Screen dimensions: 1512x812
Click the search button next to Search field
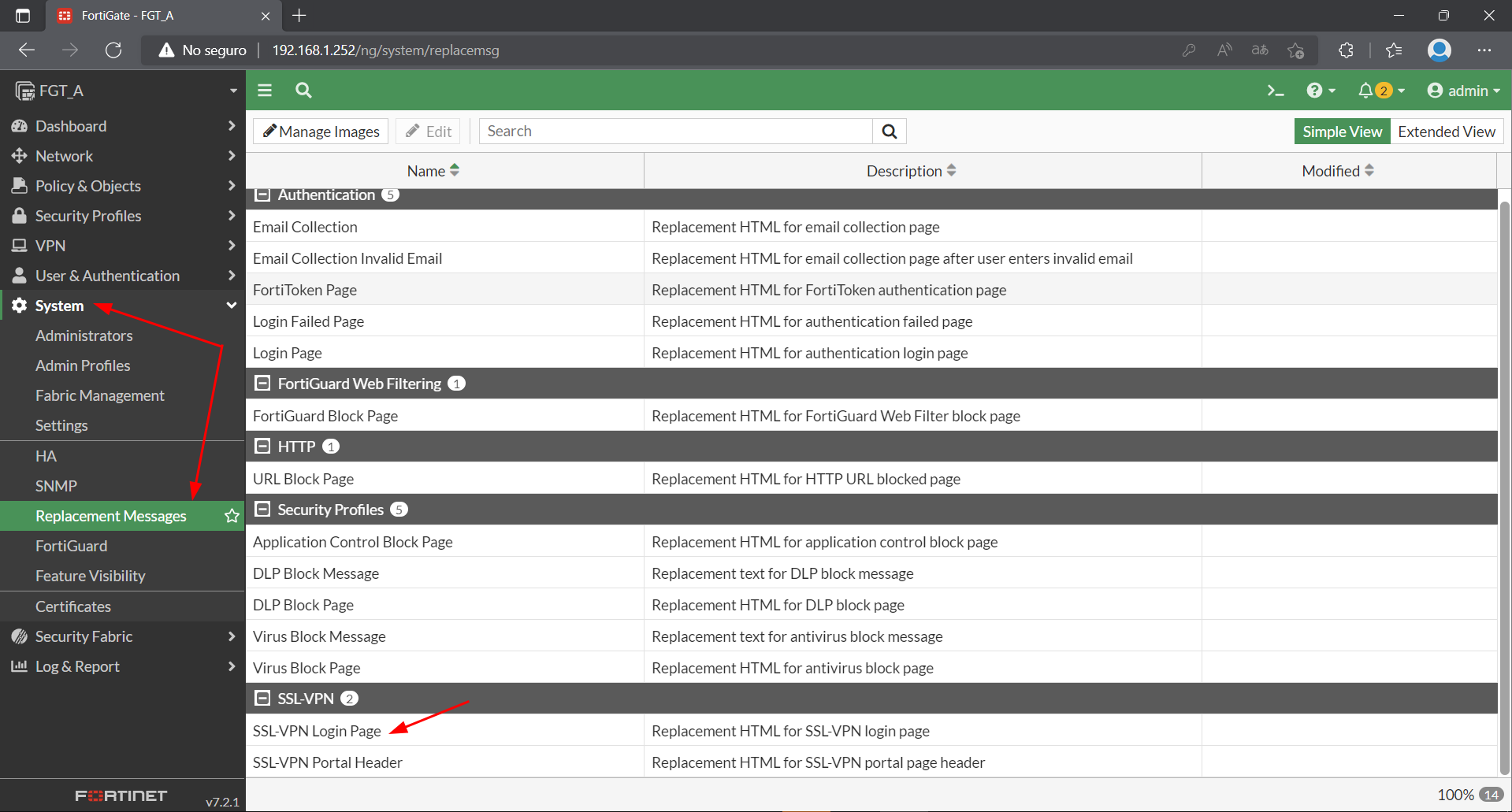[x=890, y=132]
